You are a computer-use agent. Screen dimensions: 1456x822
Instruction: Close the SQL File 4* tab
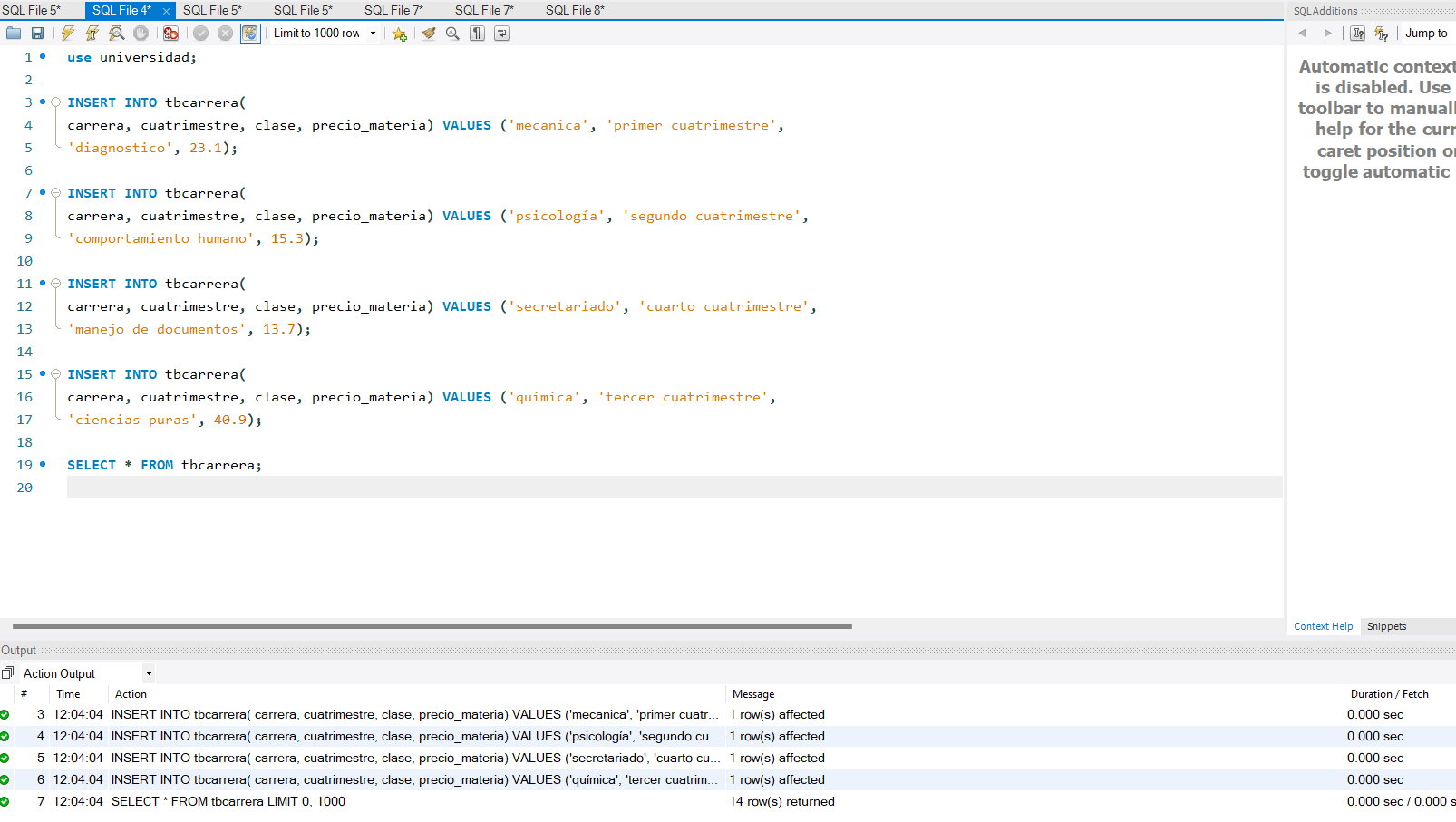(167, 11)
